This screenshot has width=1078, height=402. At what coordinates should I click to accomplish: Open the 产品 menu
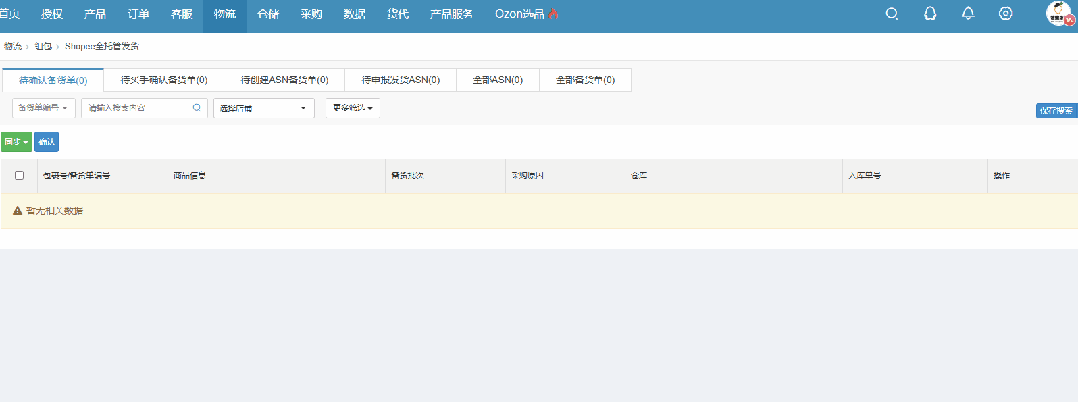tap(95, 14)
